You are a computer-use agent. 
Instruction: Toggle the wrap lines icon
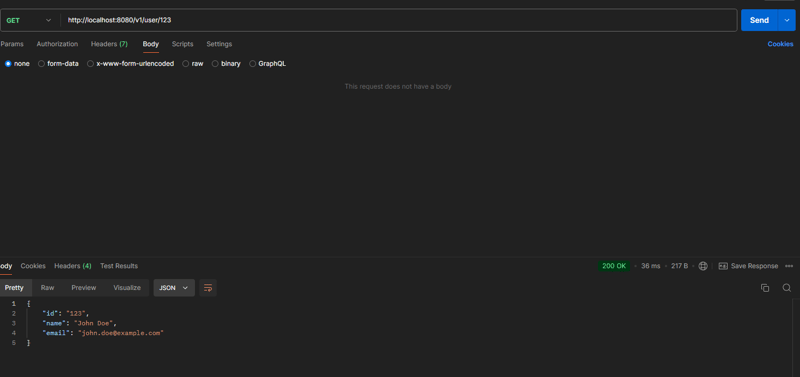(x=208, y=288)
